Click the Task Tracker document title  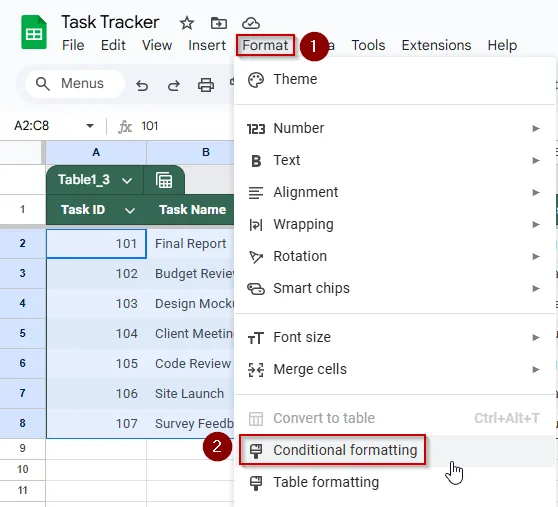coord(110,22)
